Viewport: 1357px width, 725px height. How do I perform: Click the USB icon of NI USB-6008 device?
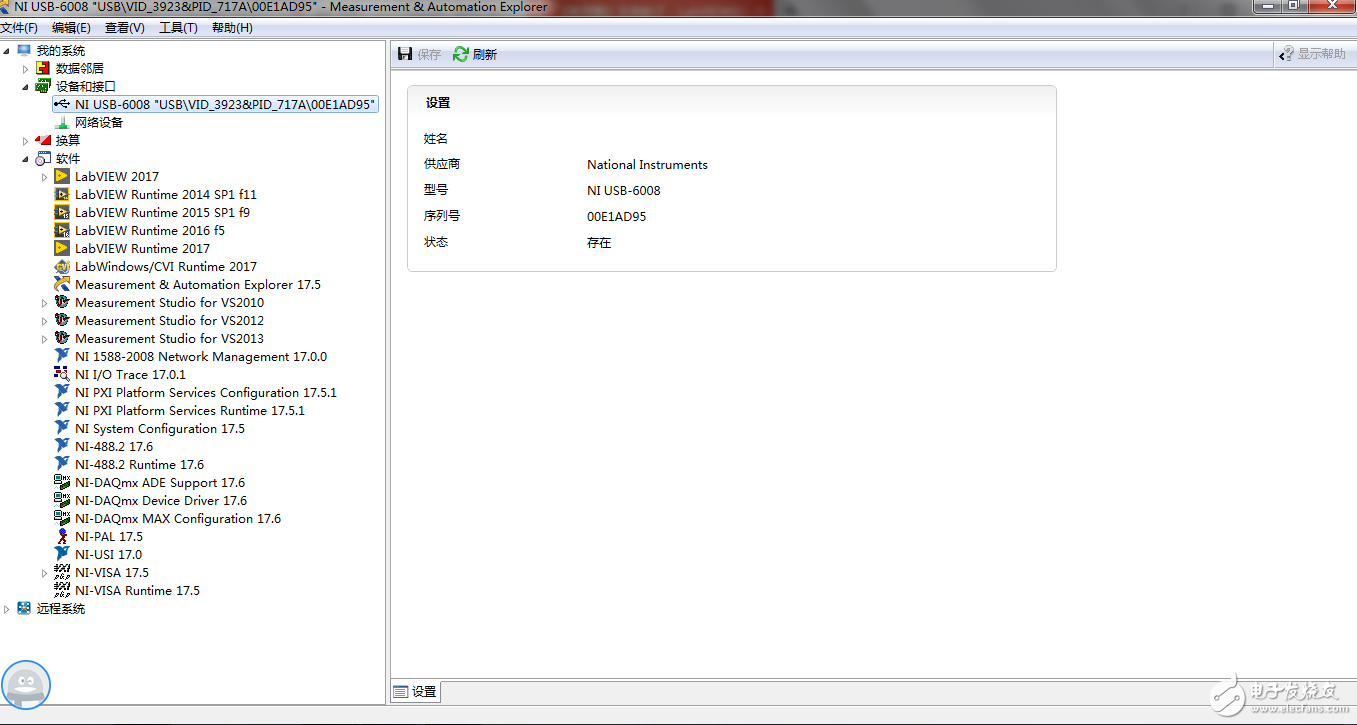coord(62,104)
